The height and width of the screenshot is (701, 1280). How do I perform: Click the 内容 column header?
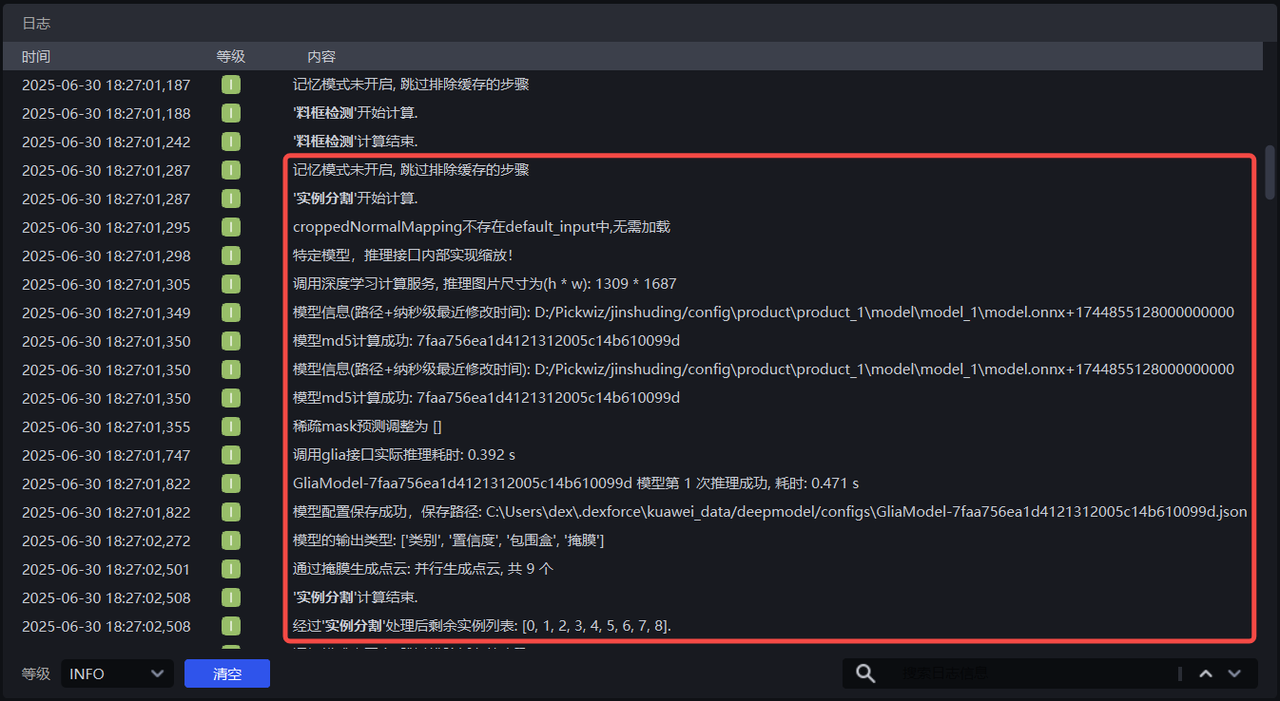click(x=321, y=57)
